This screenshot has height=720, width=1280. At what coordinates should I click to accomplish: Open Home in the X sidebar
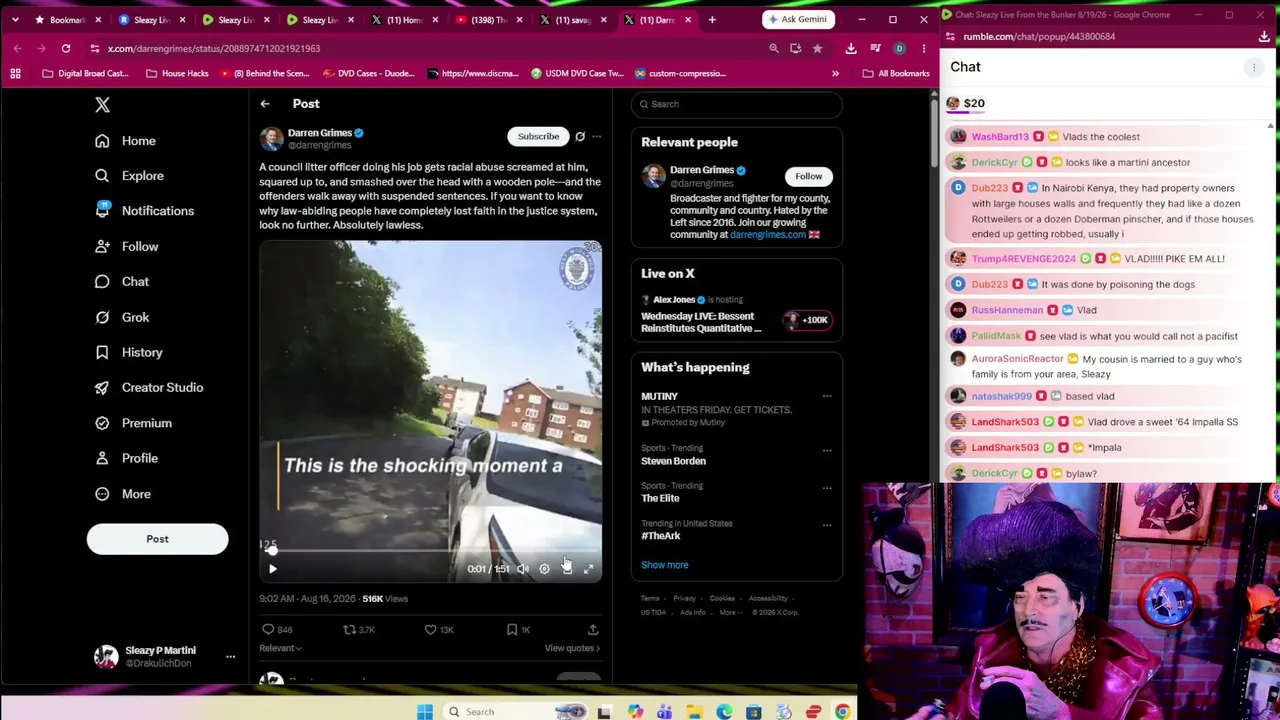coord(126,141)
